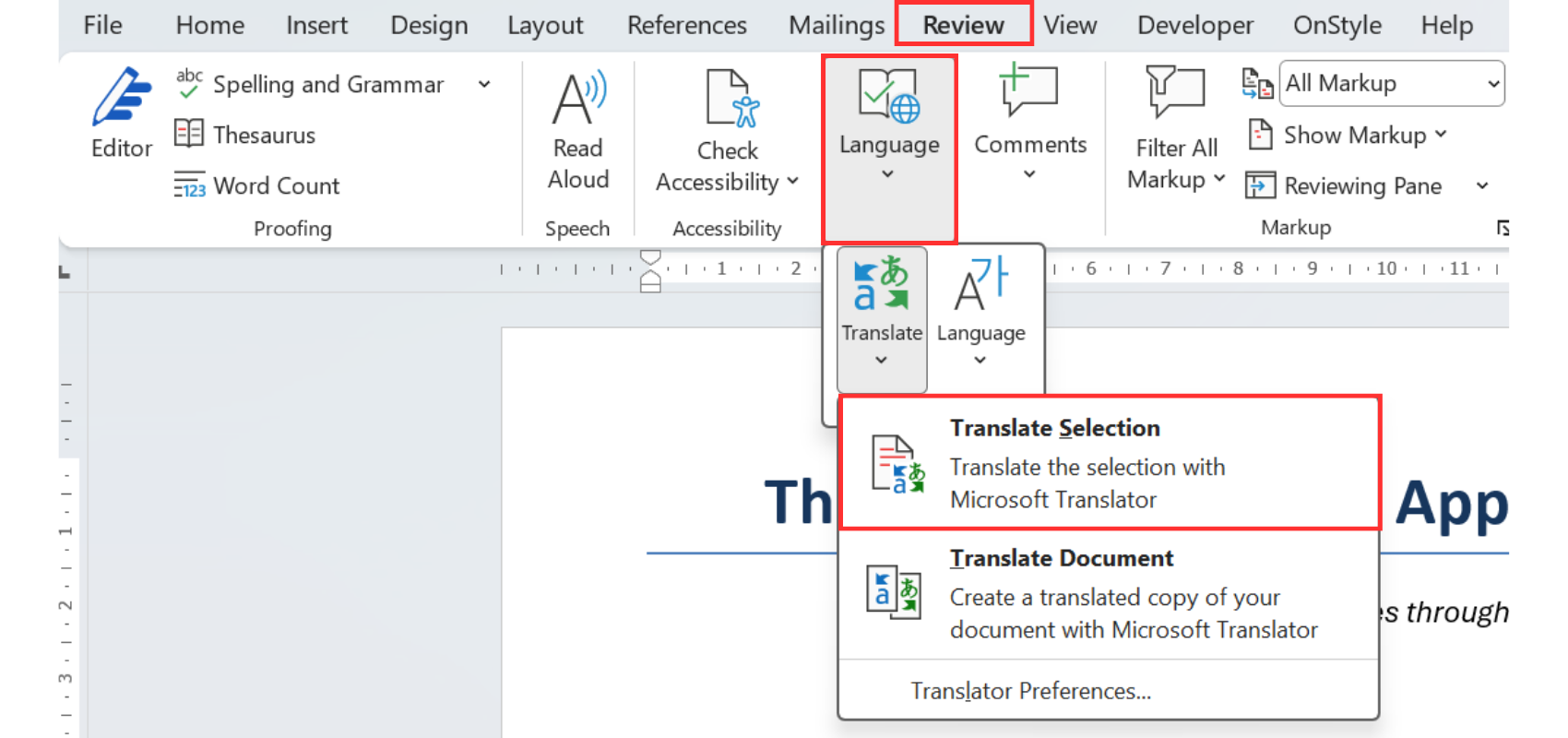Image resolution: width=1568 pixels, height=738 pixels.
Task: Click the Spelling and Grammar check icon
Action: tap(189, 83)
